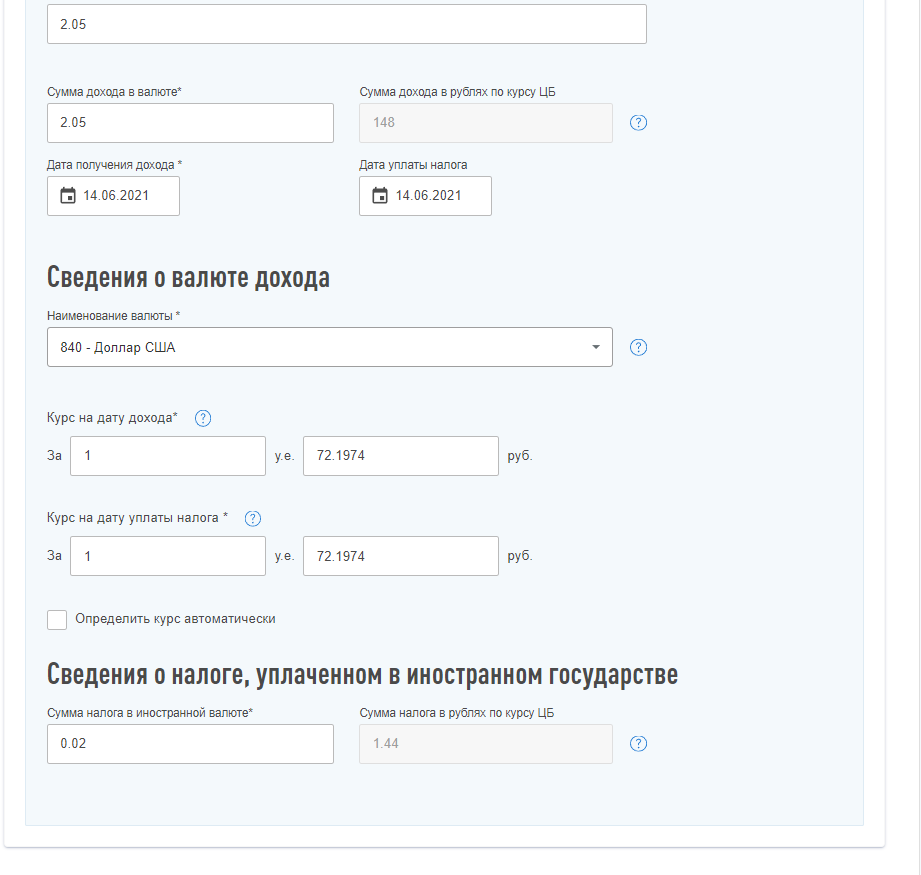Click help icon beside currency name dropdown
The height and width of the screenshot is (875, 921).
click(639, 347)
